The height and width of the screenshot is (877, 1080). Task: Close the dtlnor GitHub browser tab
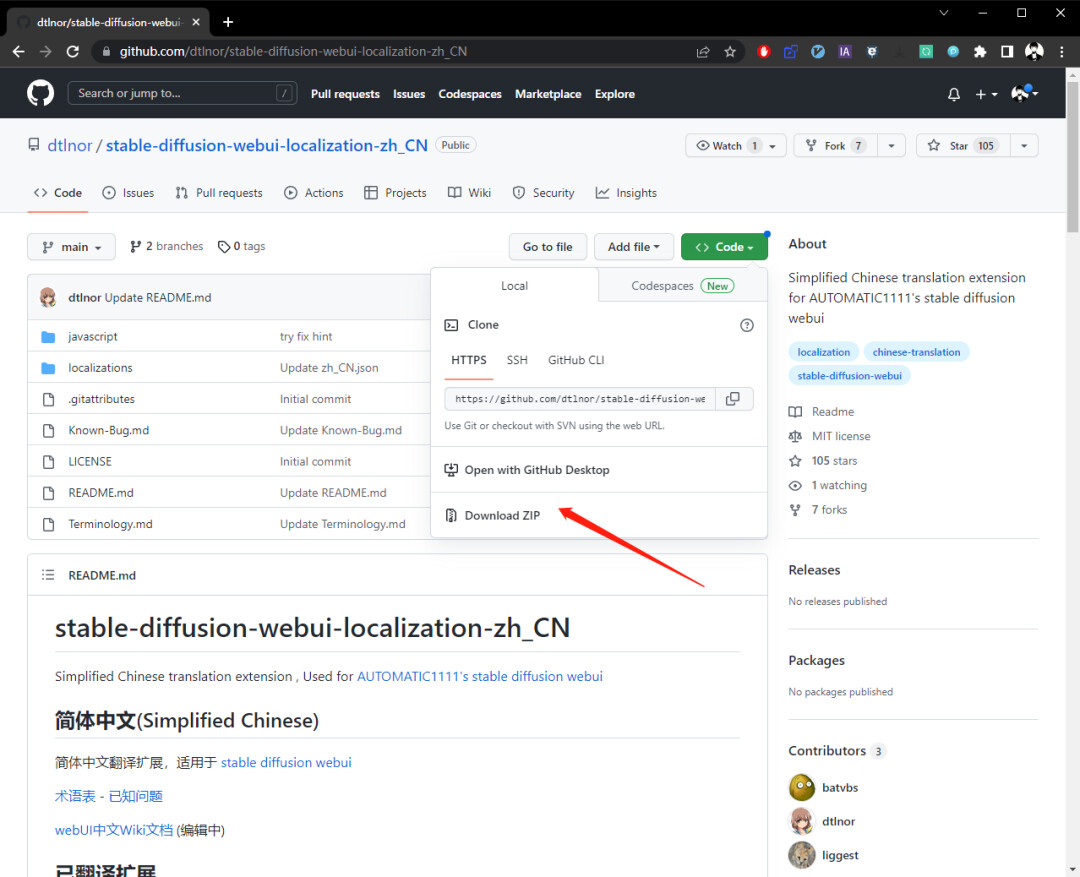click(196, 22)
